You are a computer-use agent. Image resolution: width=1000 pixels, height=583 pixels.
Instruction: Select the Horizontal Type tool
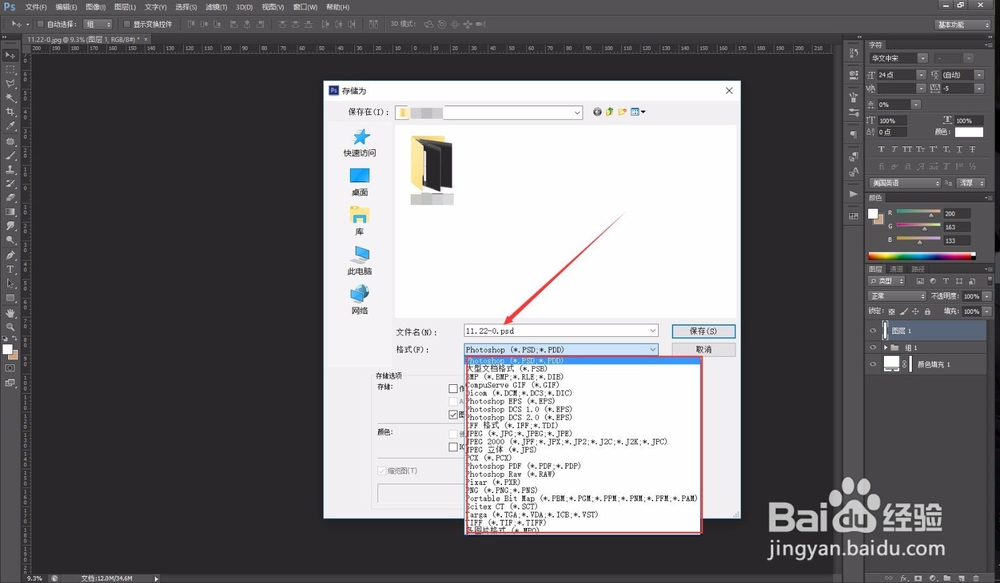10,269
